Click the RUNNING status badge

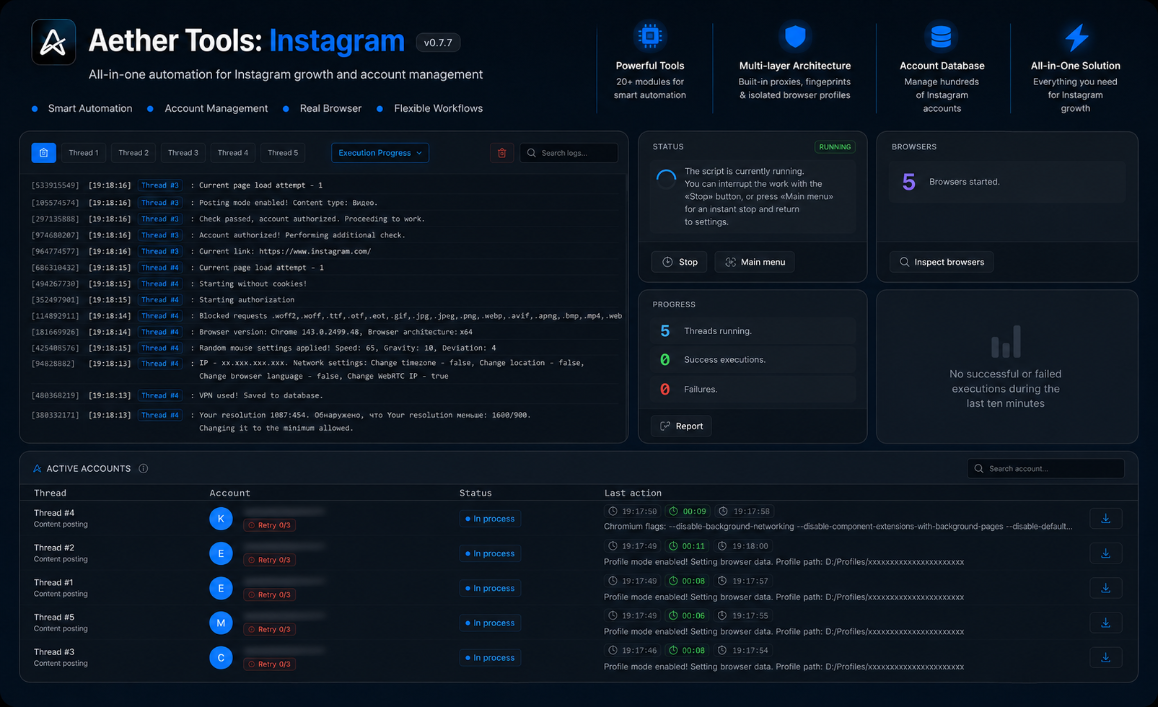click(x=835, y=147)
